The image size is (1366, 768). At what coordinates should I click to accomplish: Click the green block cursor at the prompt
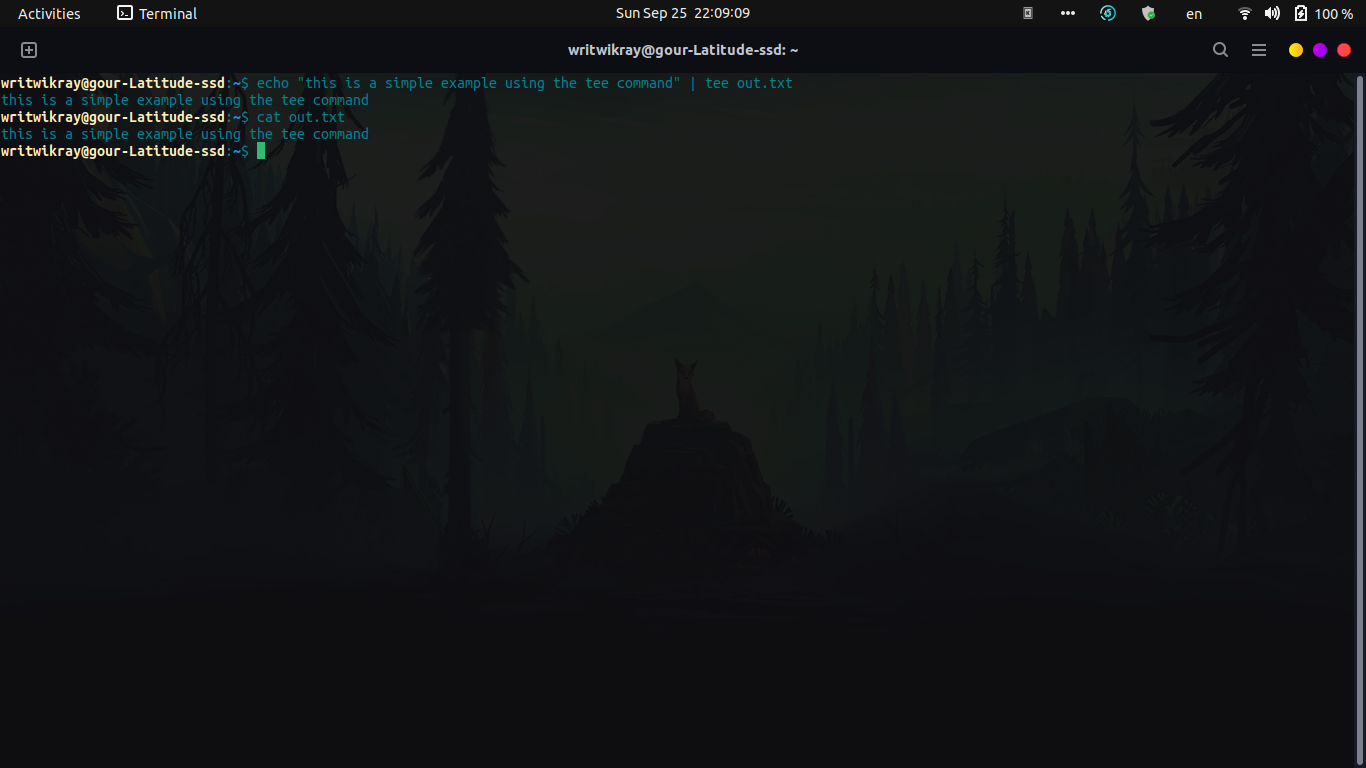click(261, 150)
